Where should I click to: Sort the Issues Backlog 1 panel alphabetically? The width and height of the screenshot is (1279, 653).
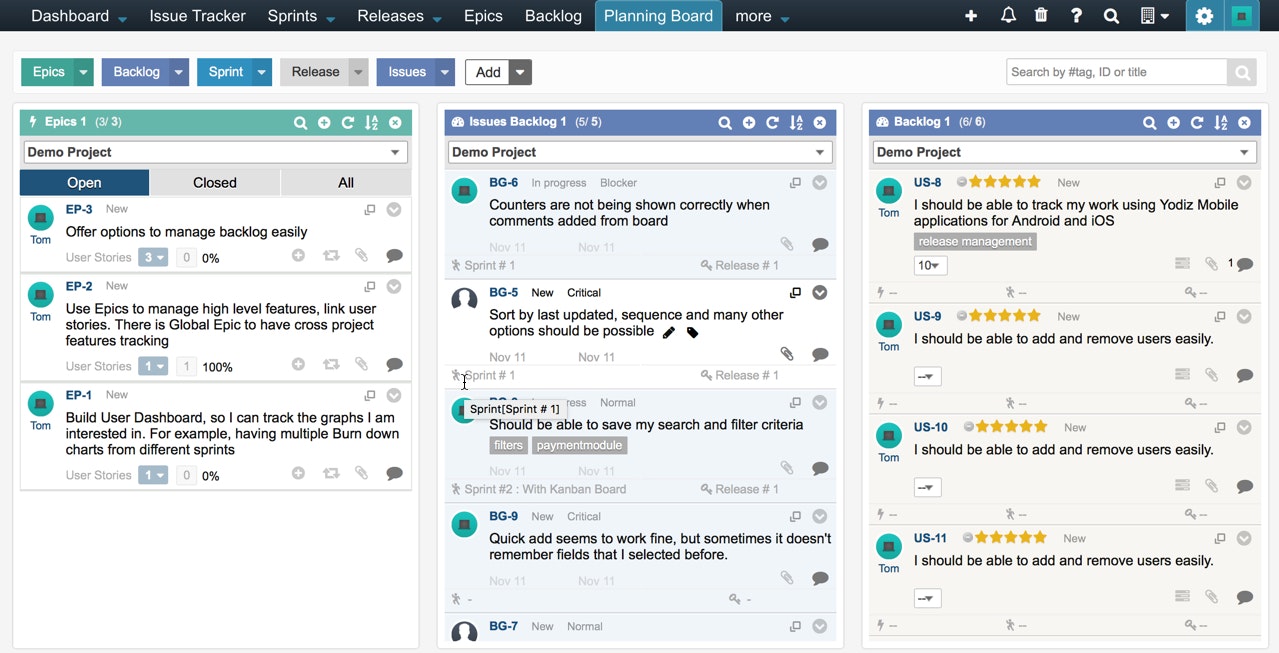point(796,122)
